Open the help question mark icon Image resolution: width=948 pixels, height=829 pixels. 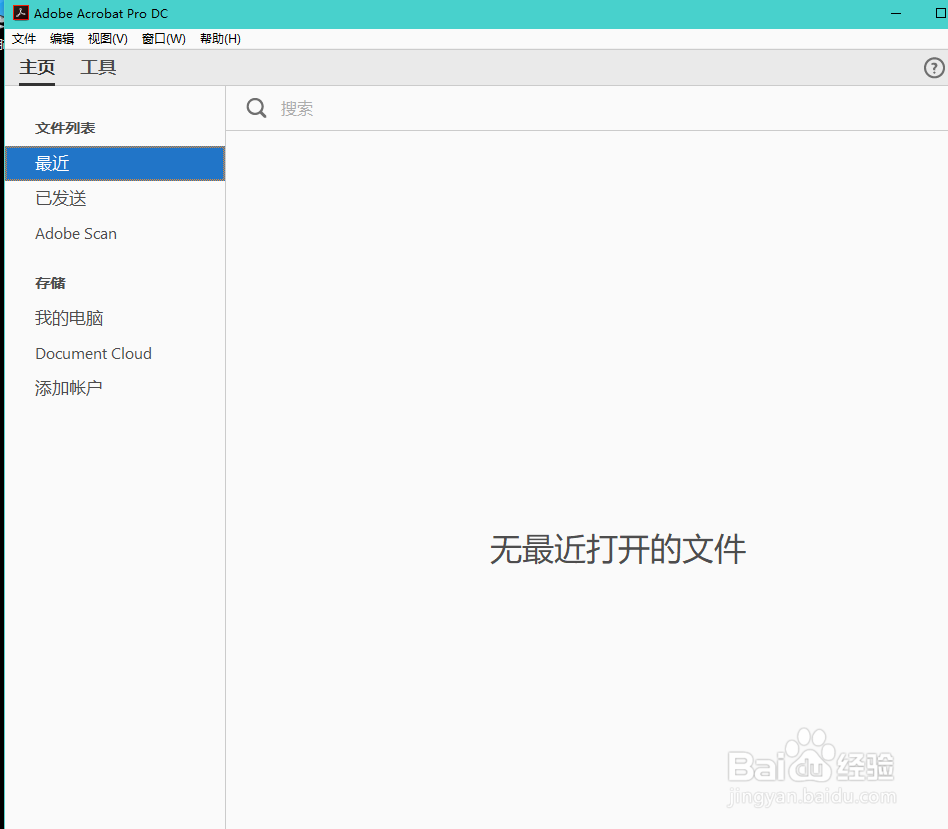point(934,68)
